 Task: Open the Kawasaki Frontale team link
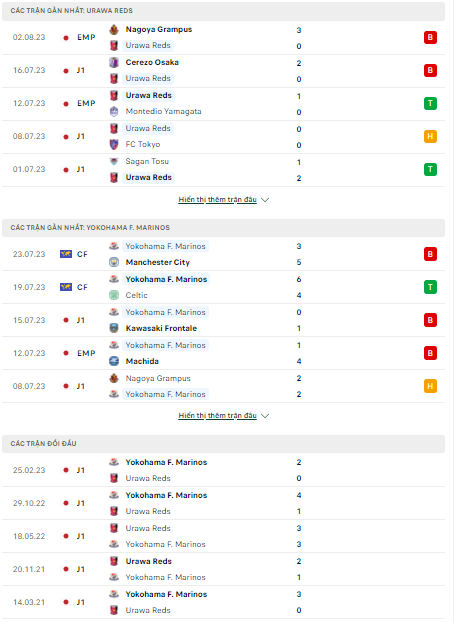[161, 328]
